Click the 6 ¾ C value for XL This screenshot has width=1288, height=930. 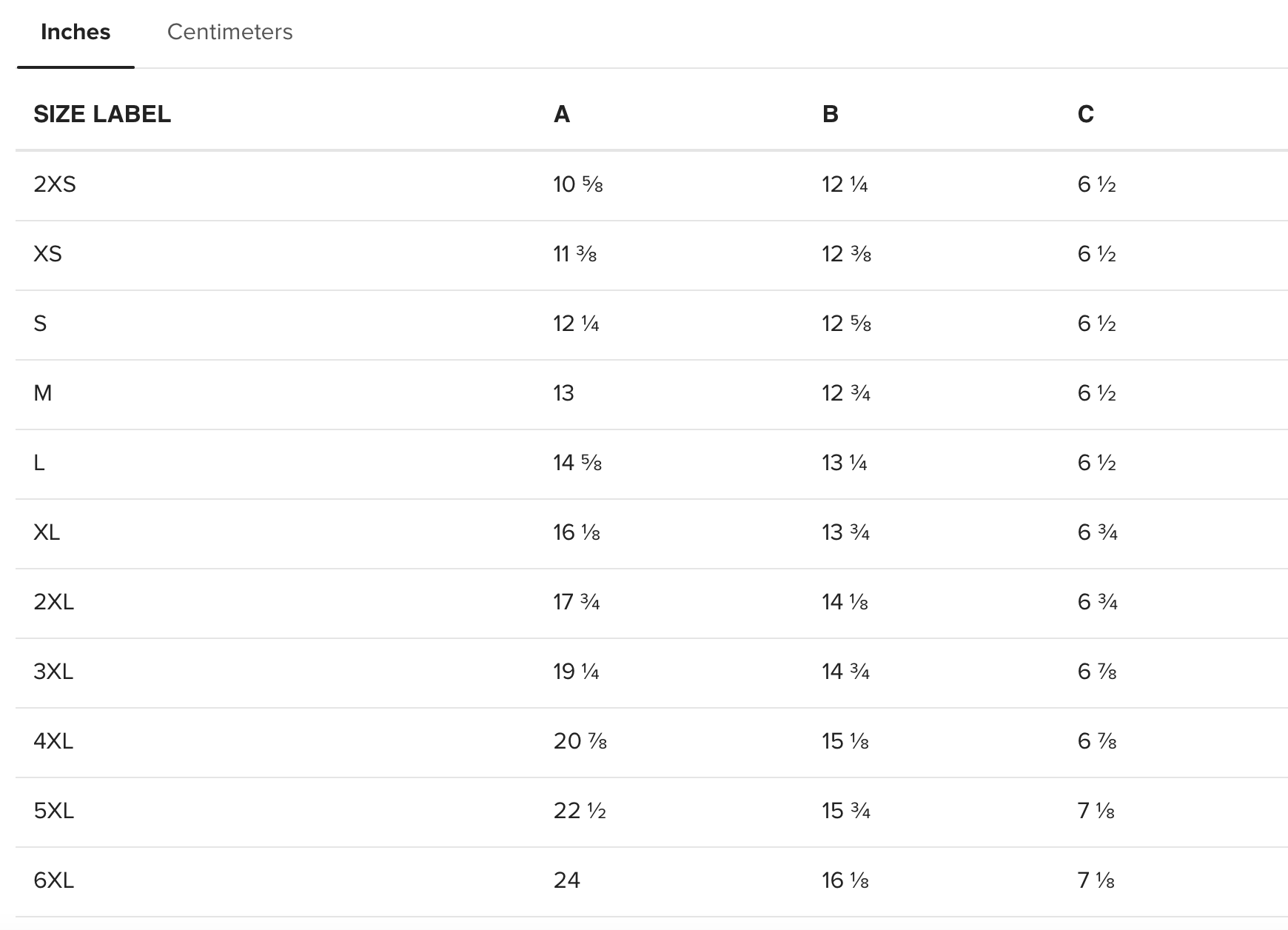click(x=1097, y=532)
